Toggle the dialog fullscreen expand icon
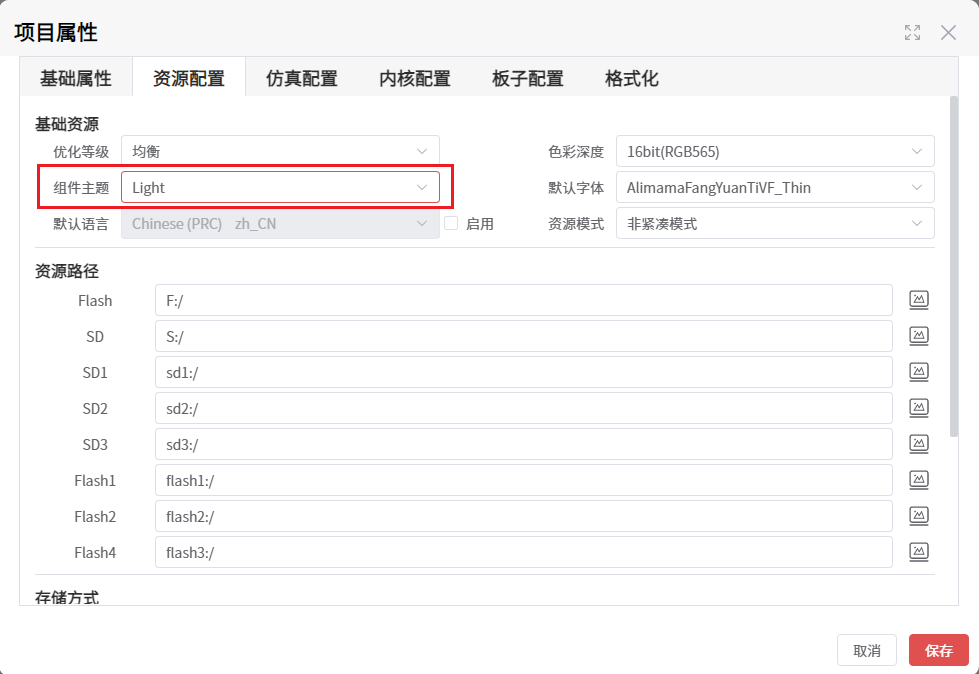Image resolution: width=979 pixels, height=674 pixels. coord(912,32)
